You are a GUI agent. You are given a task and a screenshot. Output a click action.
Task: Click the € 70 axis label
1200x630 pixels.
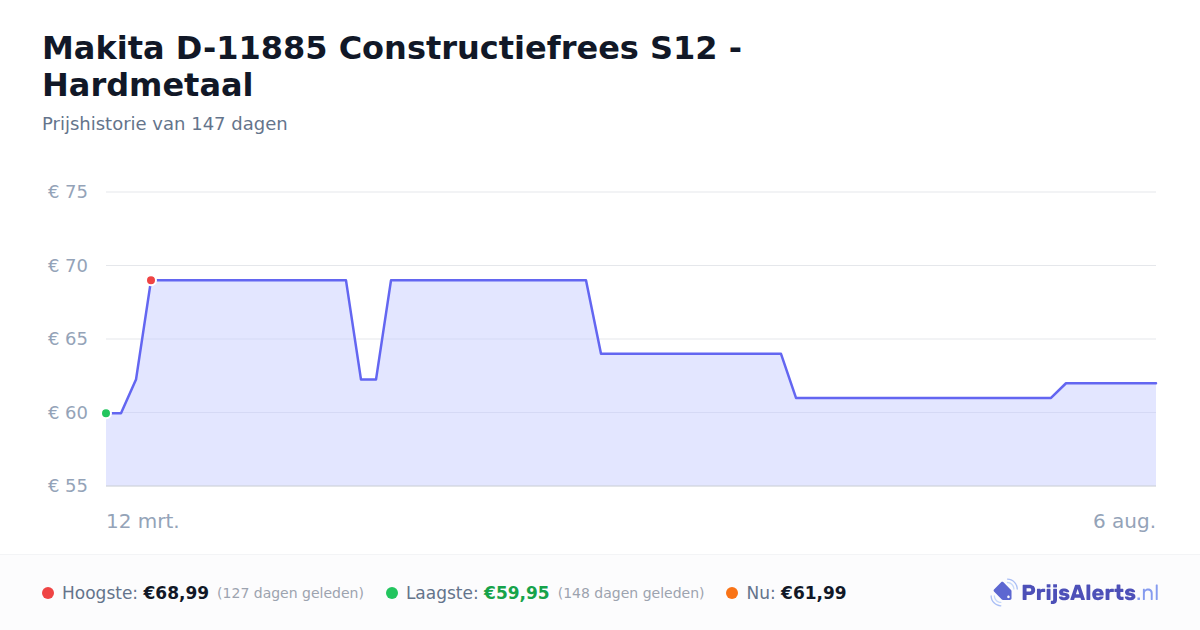(x=68, y=266)
